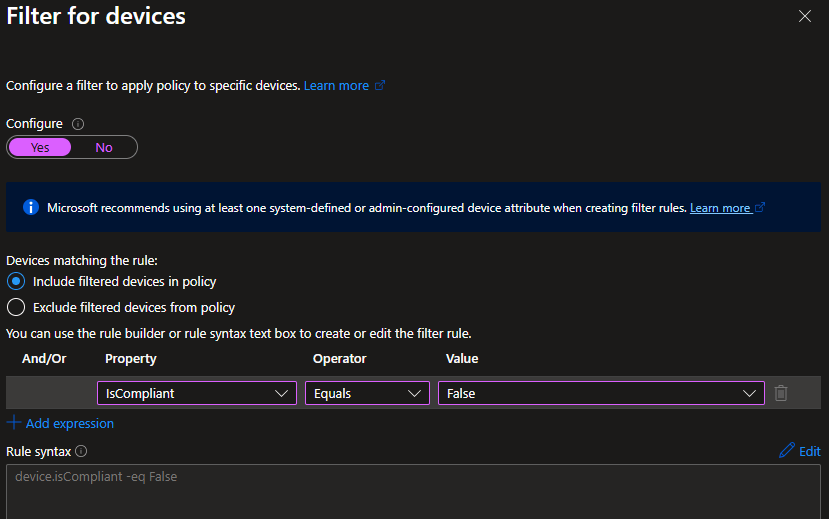Click the pencil icon next to Edit
The height and width of the screenshot is (519, 829).
[x=787, y=451]
